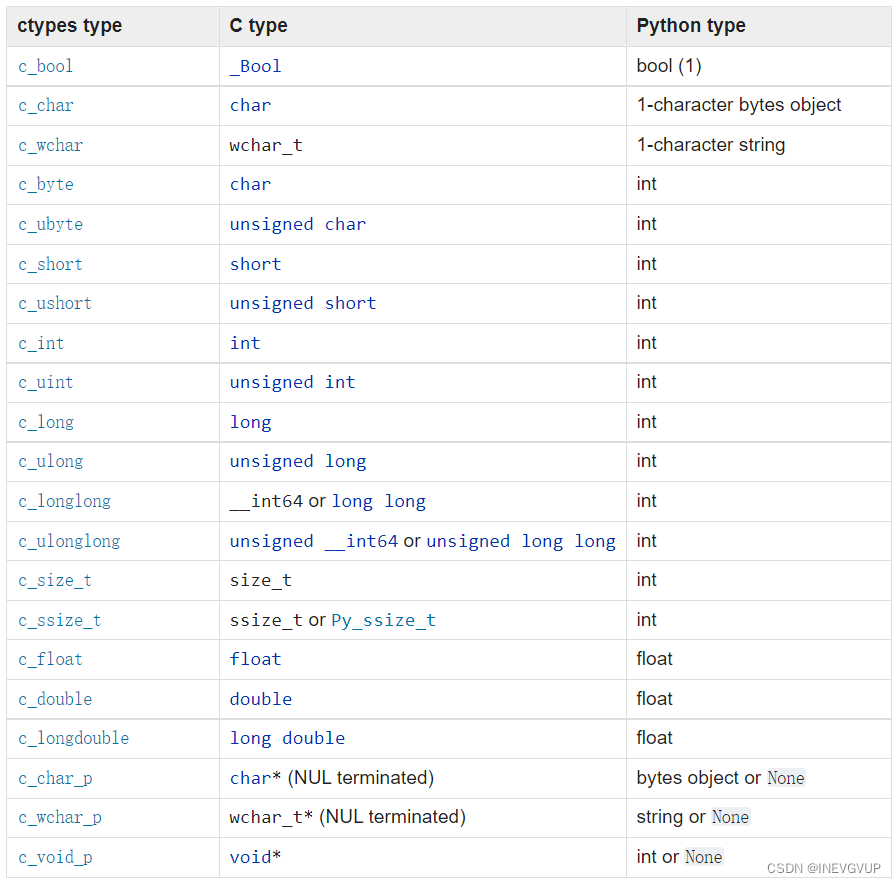Open the c_bool ctypes link
The image size is (896, 883).
[x=46, y=66]
